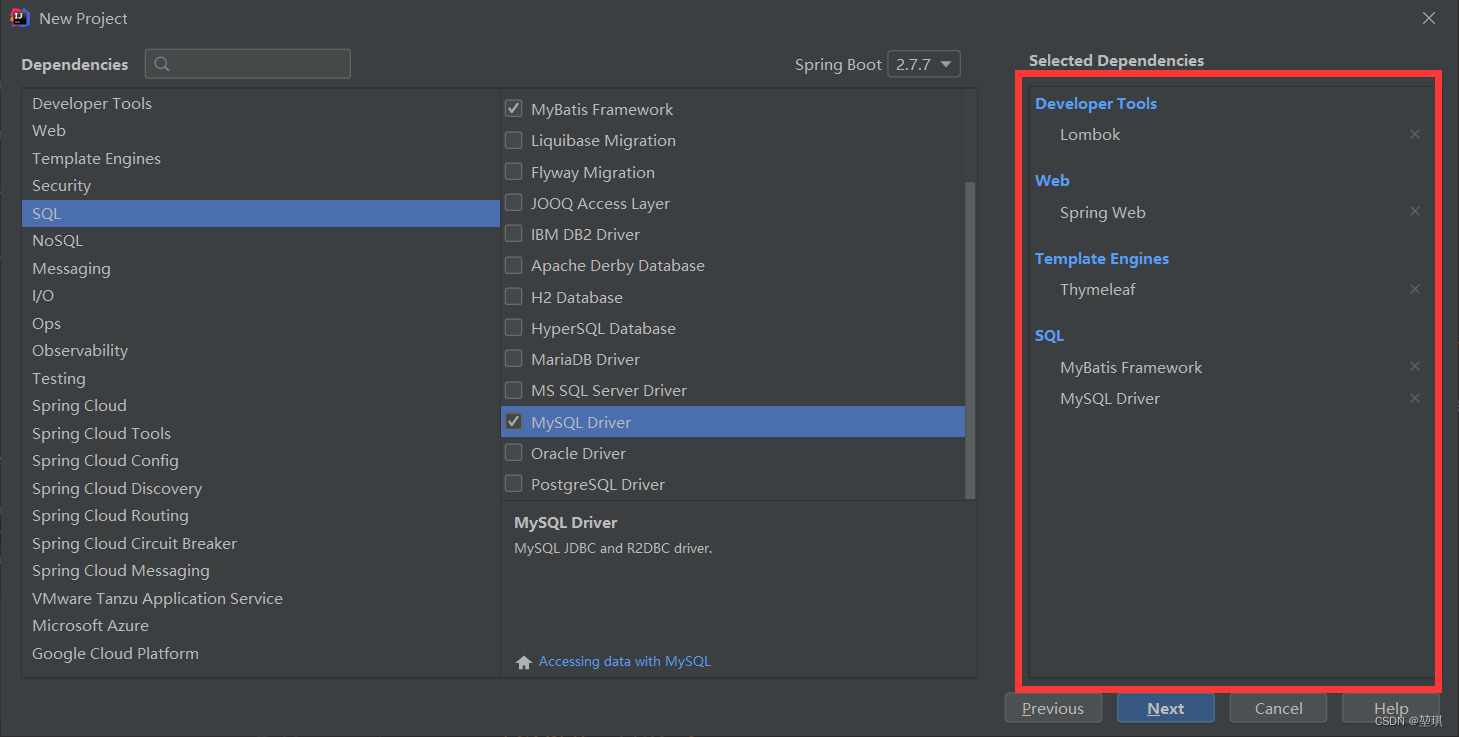The height and width of the screenshot is (737, 1459).
Task: Select the Security category
Action: point(260,186)
